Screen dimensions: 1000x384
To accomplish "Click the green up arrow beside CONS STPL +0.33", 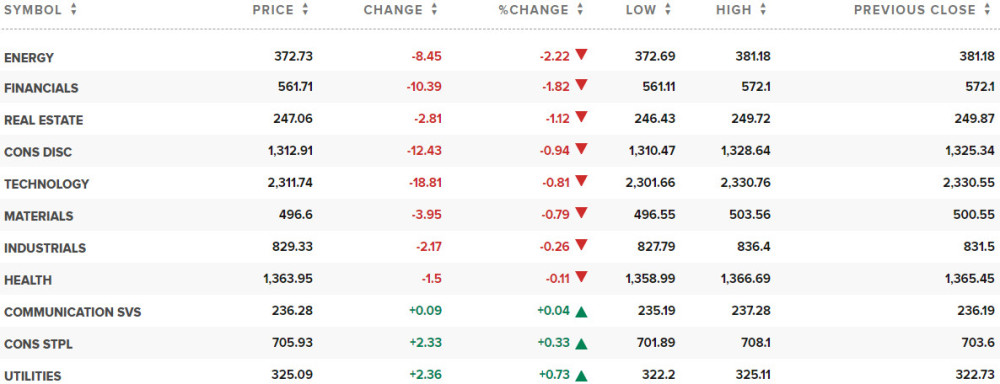I will click(x=580, y=344).
